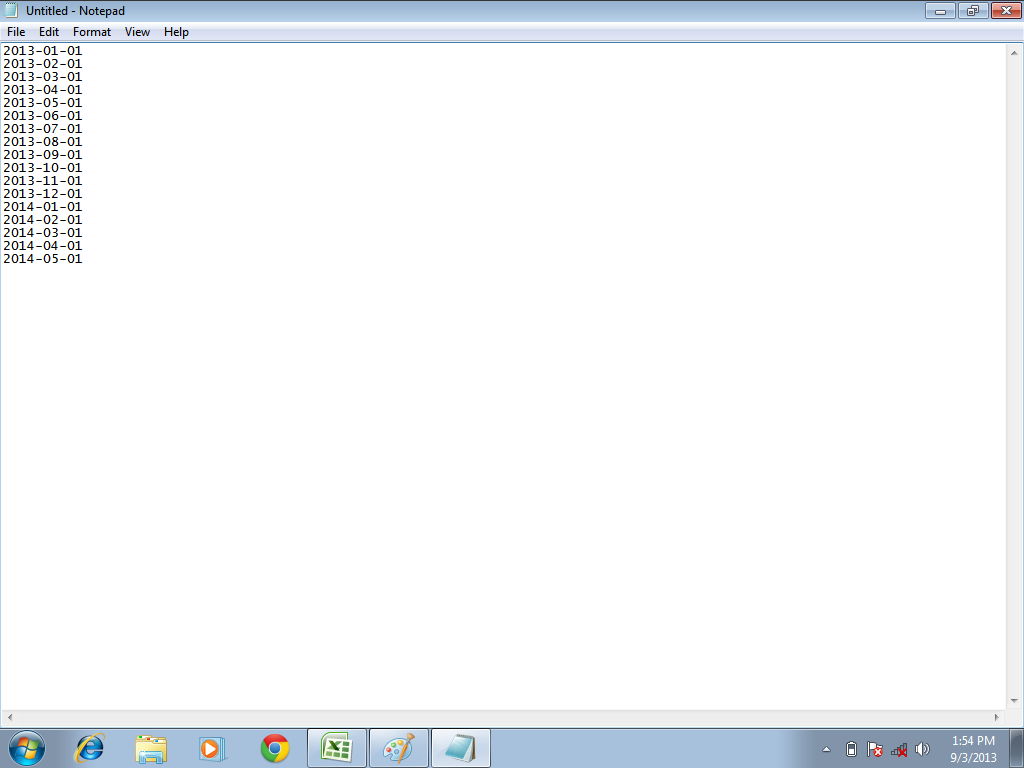This screenshot has width=1024, height=768.
Task: Restore down the Notepad window
Action: click(x=973, y=10)
